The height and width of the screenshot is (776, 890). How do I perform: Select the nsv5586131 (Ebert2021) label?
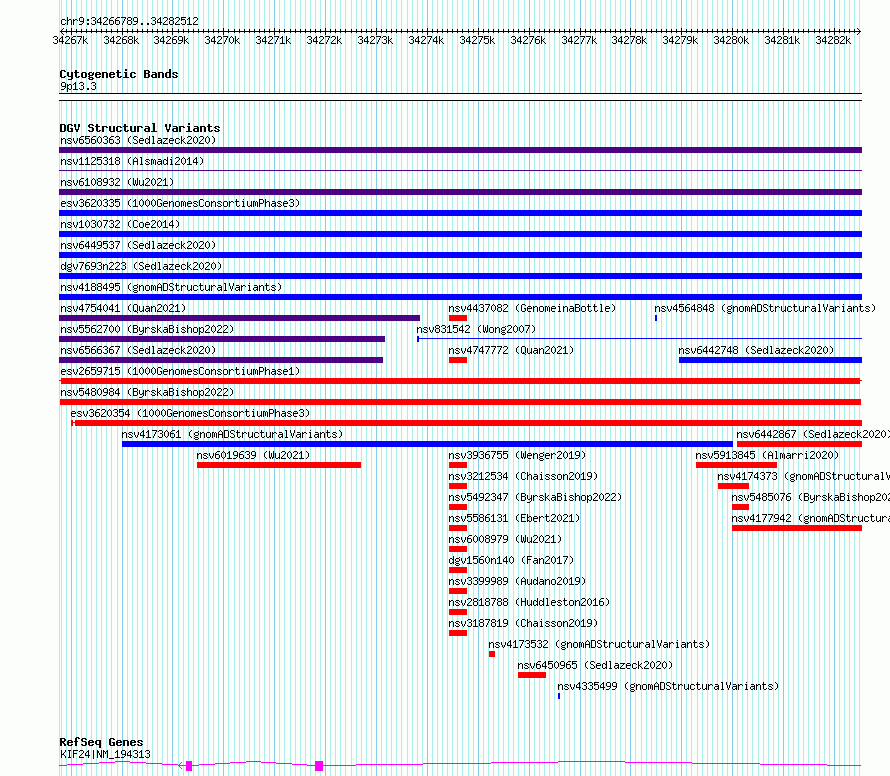tap(514, 518)
